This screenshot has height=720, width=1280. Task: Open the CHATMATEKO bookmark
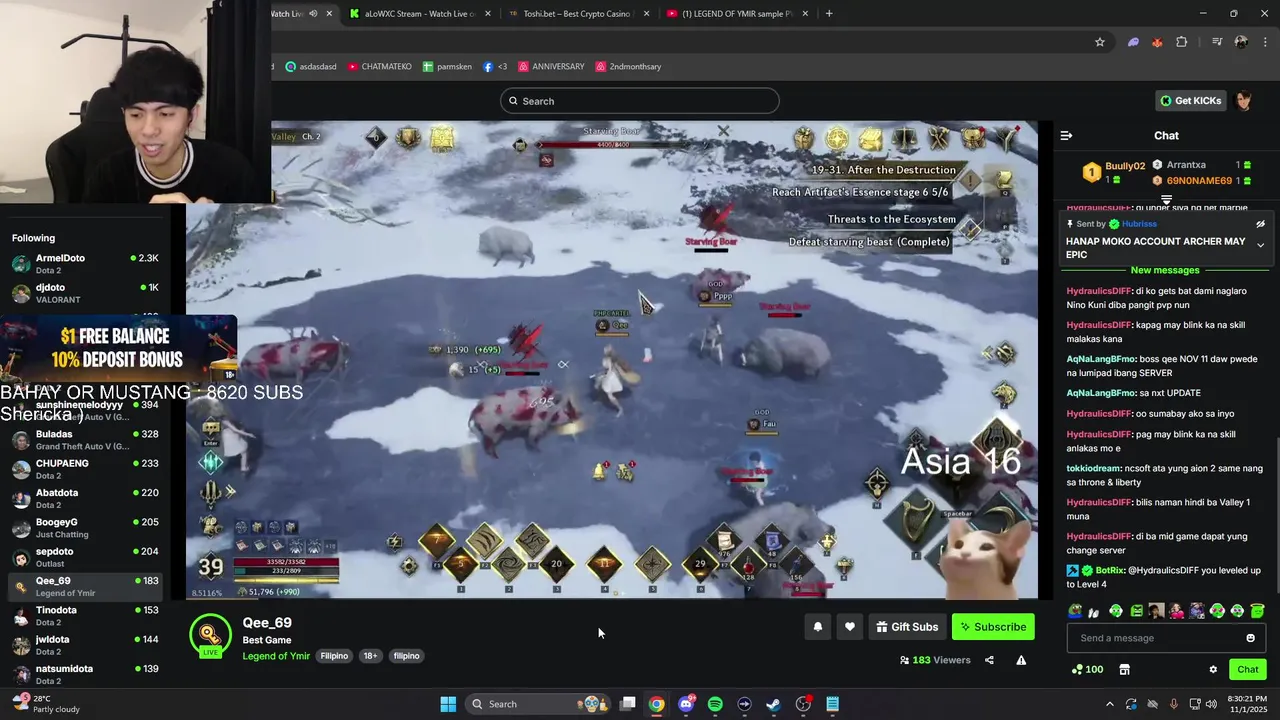tap(379, 66)
